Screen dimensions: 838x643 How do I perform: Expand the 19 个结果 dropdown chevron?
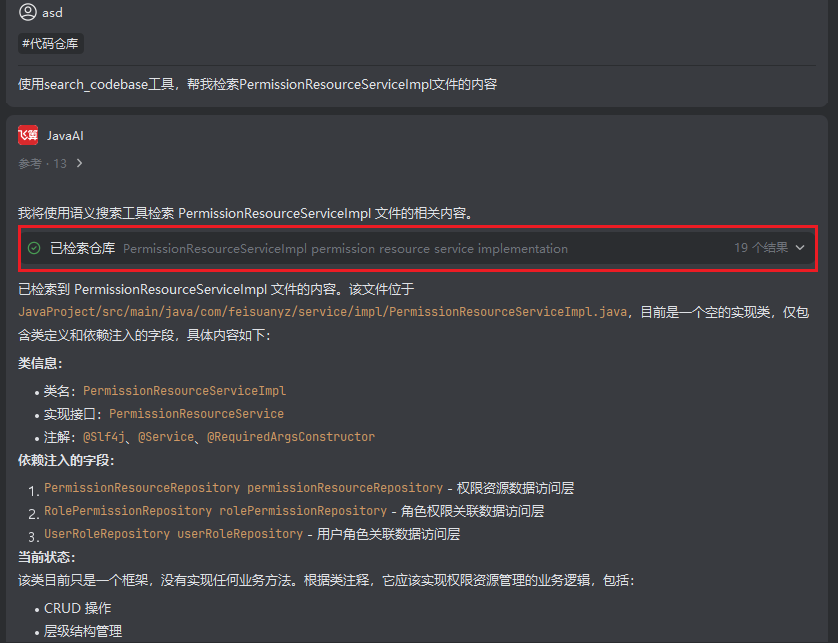click(x=800, y=248)
